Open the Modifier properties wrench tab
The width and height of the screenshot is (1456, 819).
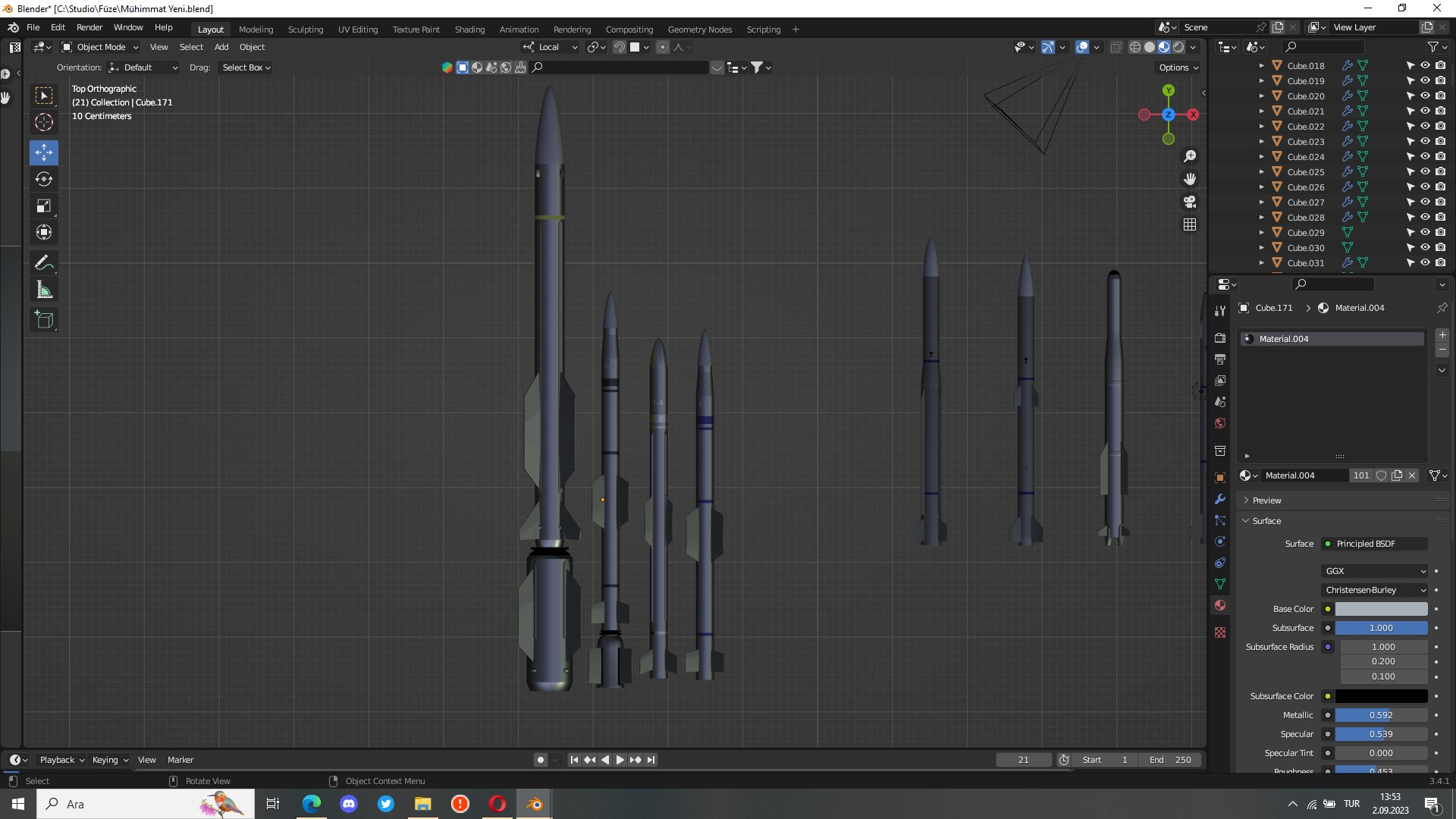tap(1220, 499)
